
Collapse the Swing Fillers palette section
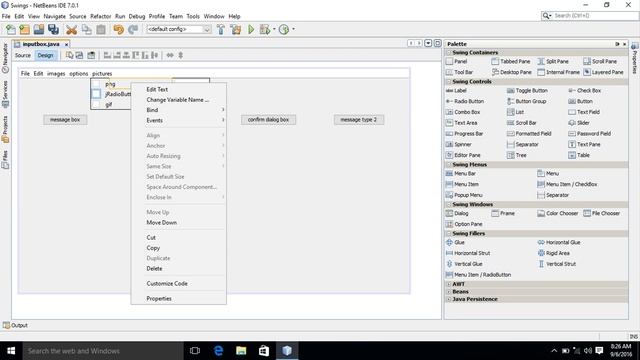coord(449,233)
